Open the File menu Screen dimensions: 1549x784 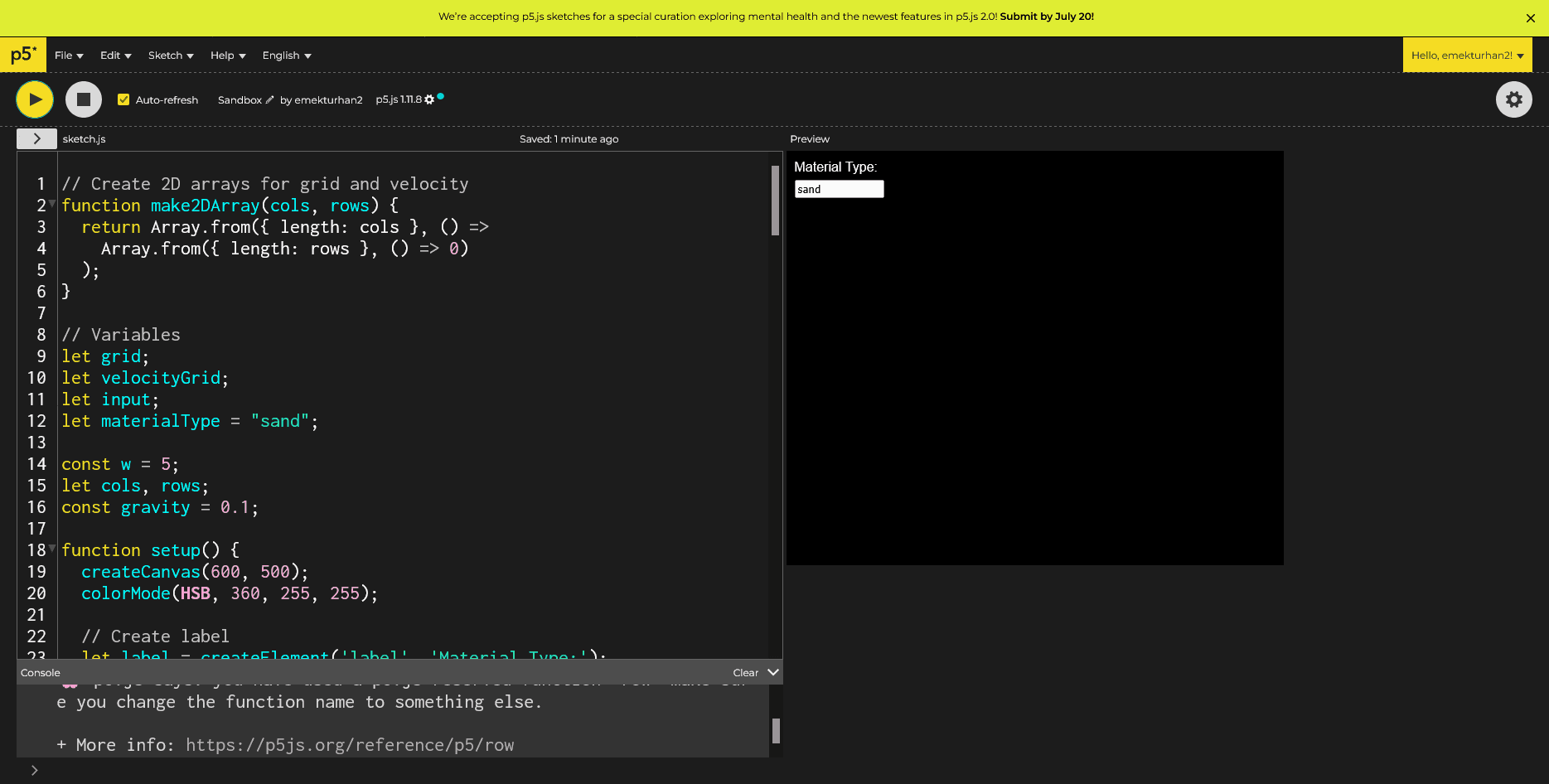[69, 56]
